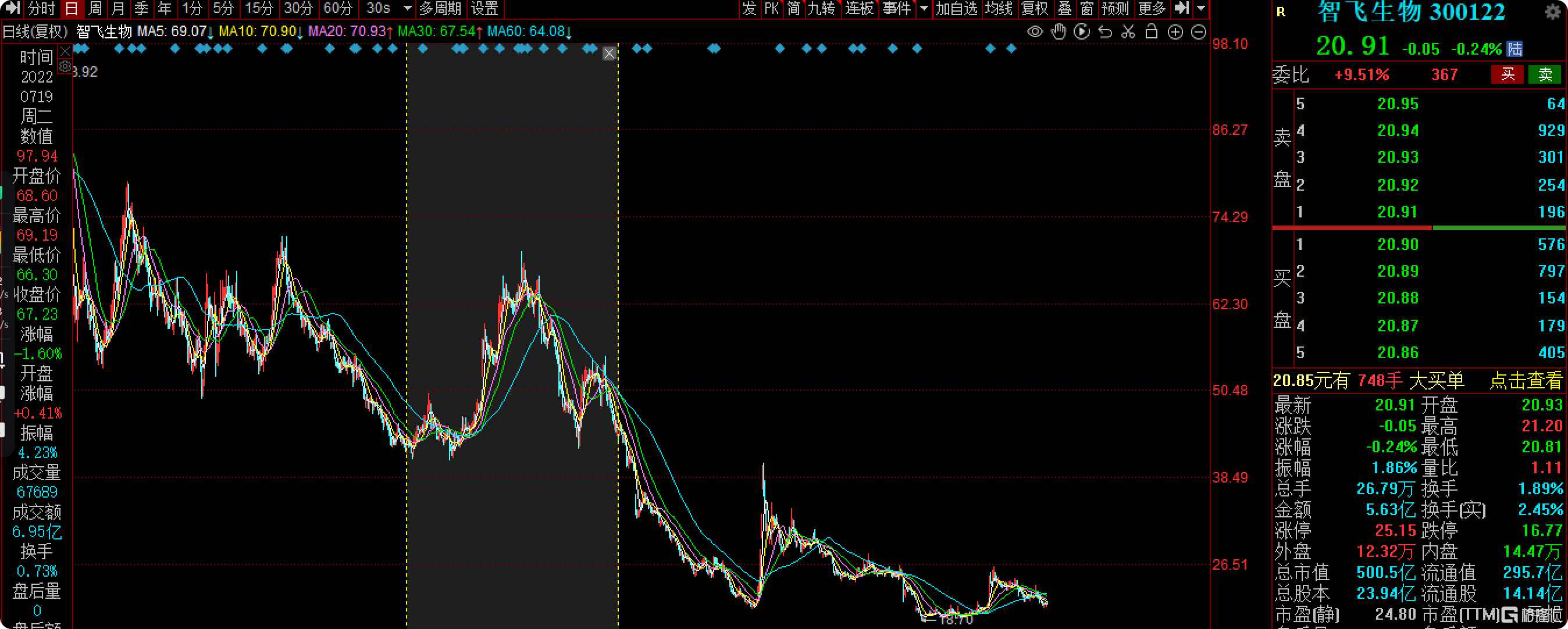Click the red 买 buy button

[x=1507, y=74]
